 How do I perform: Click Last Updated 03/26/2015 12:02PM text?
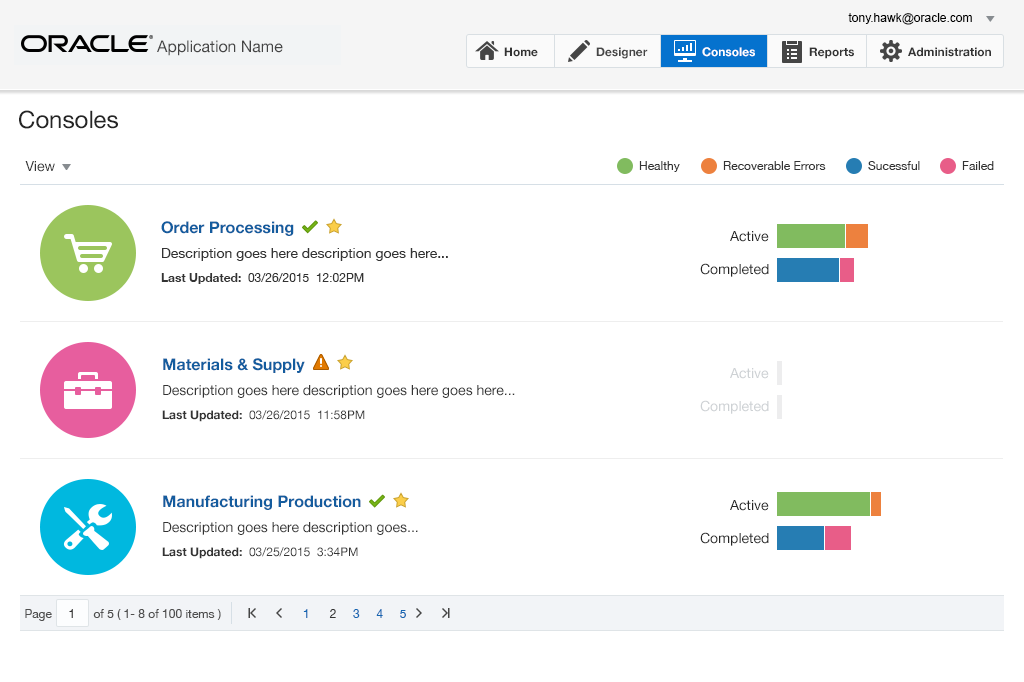pos(263,278)
